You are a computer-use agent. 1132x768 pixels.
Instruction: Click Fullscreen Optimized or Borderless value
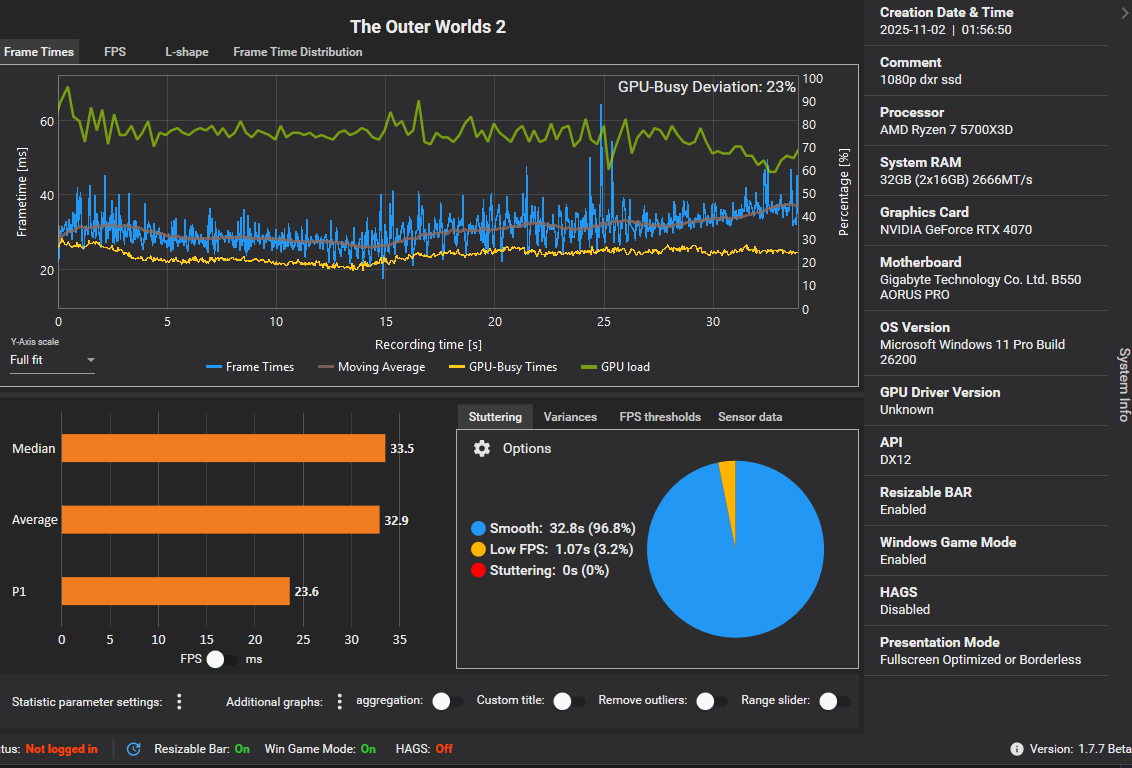(x=980, y=660)
